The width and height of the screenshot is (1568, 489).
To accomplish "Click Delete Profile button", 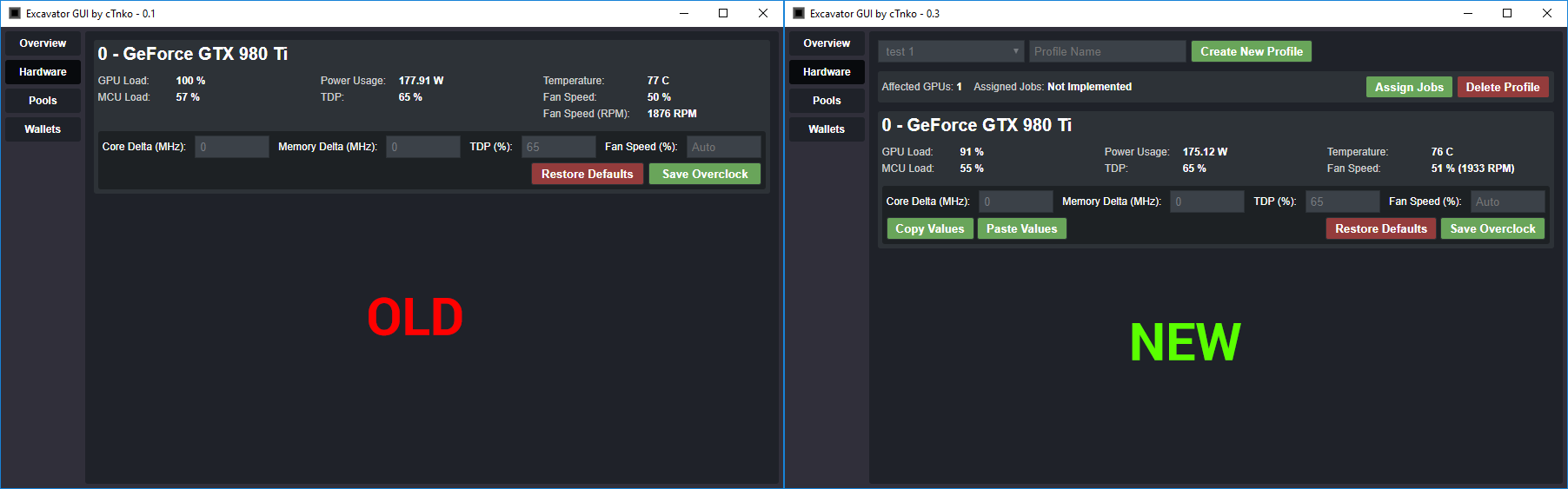I will point(1503,87).
